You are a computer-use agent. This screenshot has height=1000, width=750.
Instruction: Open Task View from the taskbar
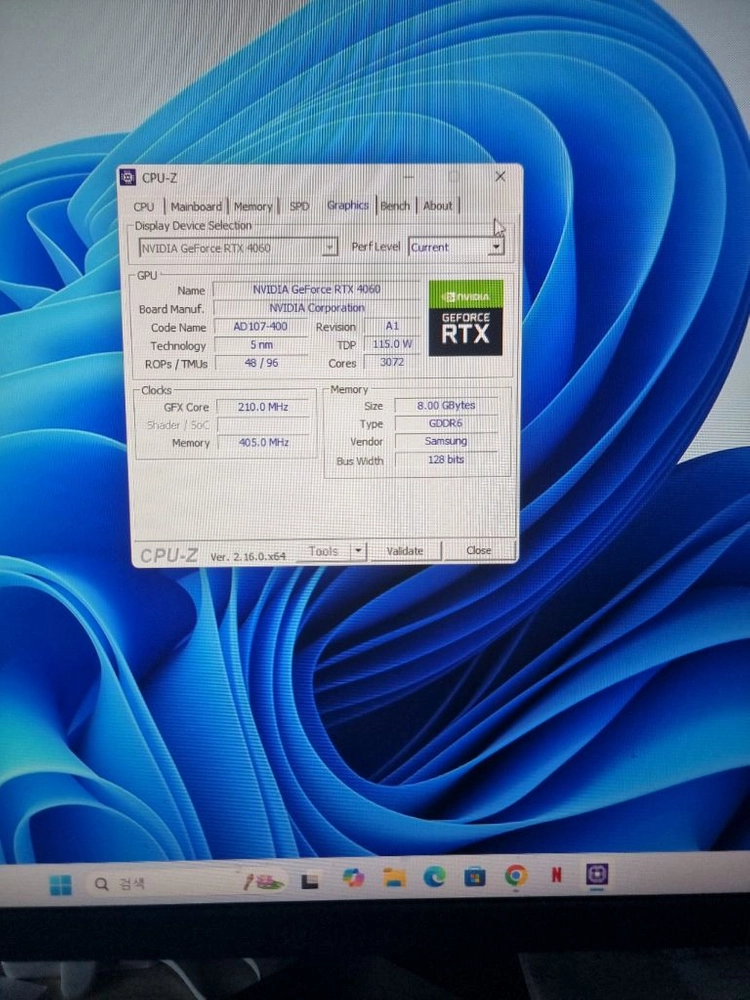coord(310,881)
